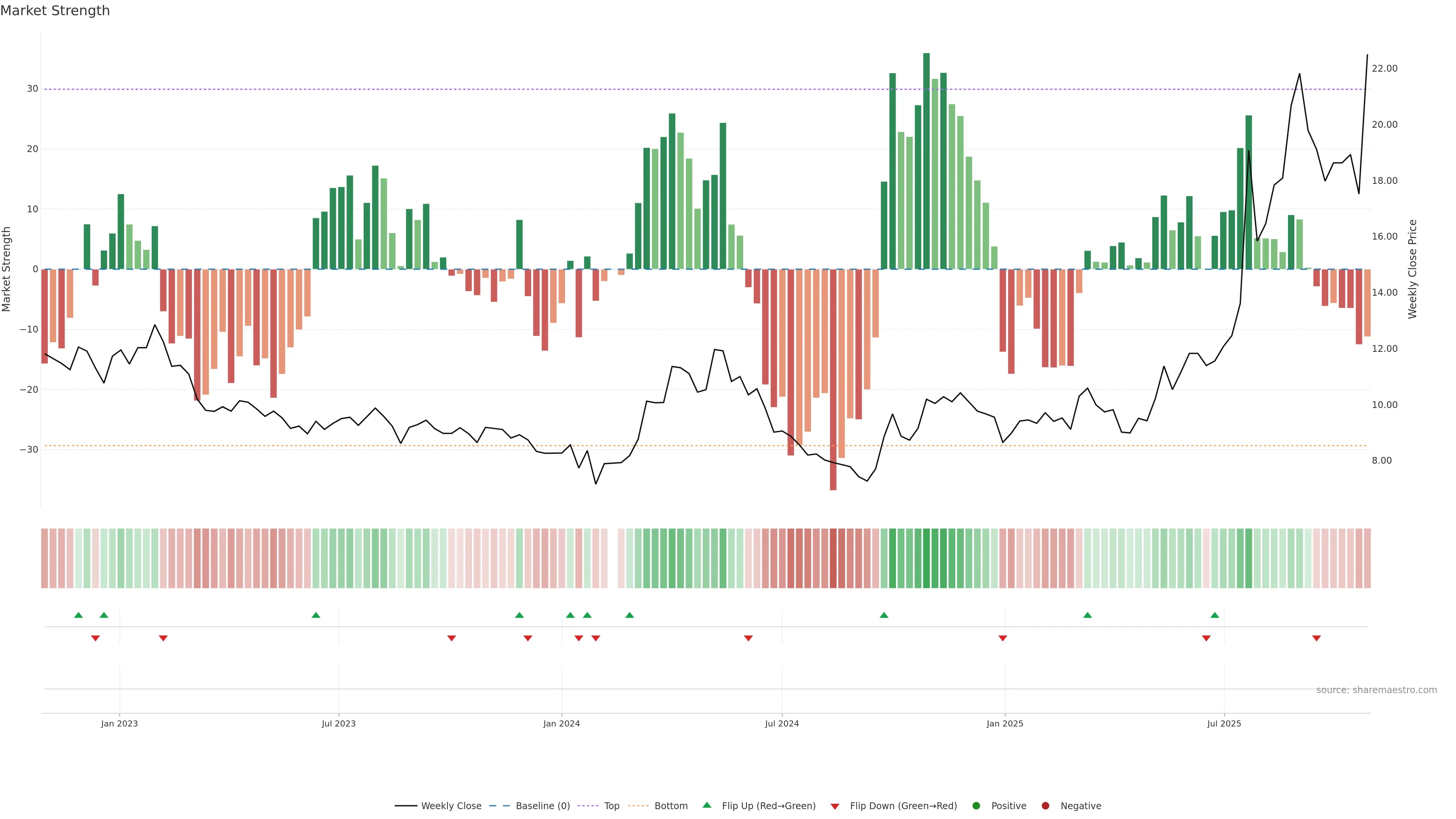This screenshot has width=1456, height=819.
Task: Click the deepest red bar below -30
Action: [x=833, y=379]
